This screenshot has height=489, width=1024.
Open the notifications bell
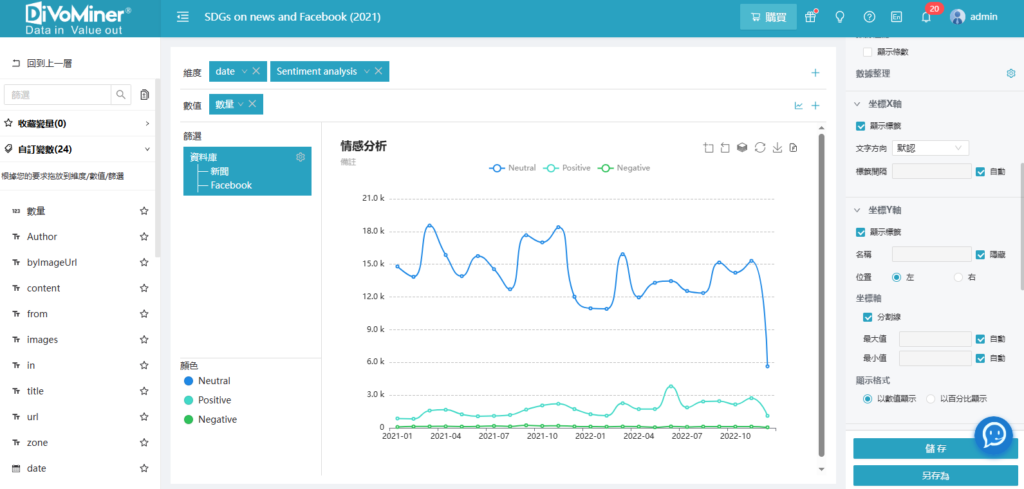pyautogui.click(x=925, y=17)
